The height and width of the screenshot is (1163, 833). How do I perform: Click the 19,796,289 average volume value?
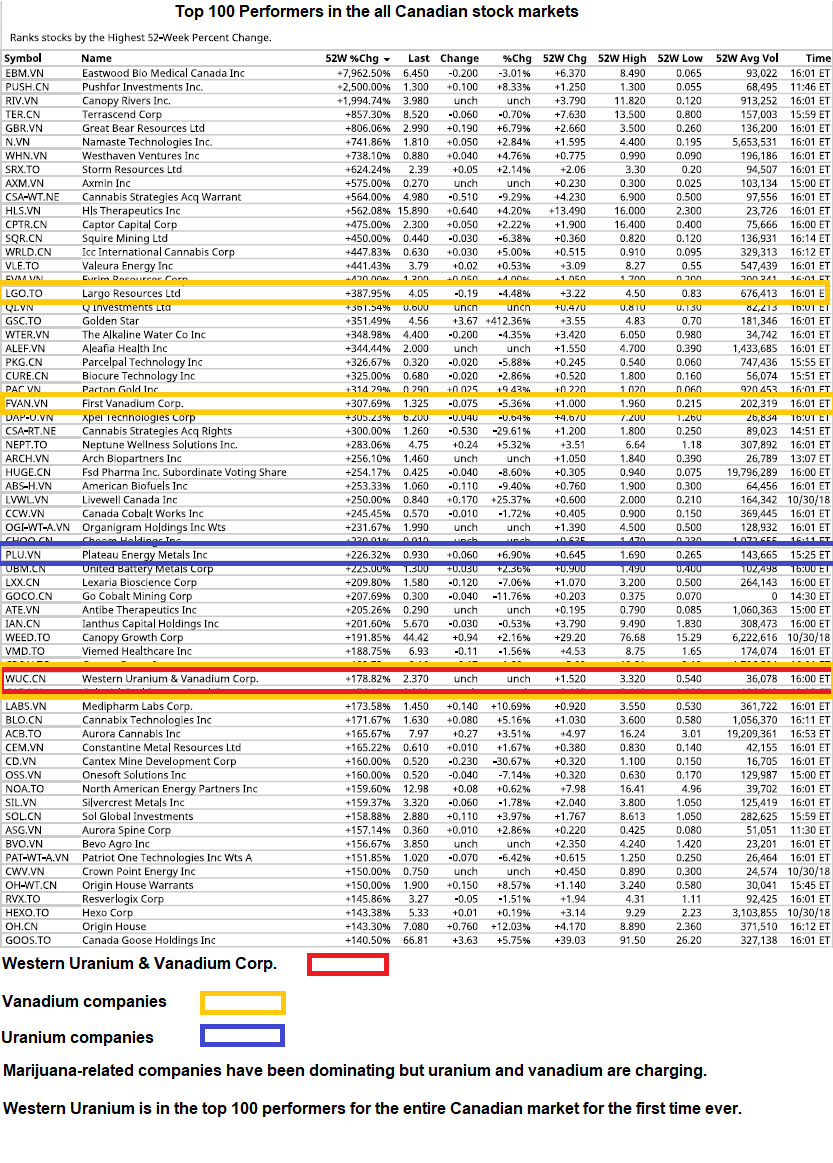[752, 472]
